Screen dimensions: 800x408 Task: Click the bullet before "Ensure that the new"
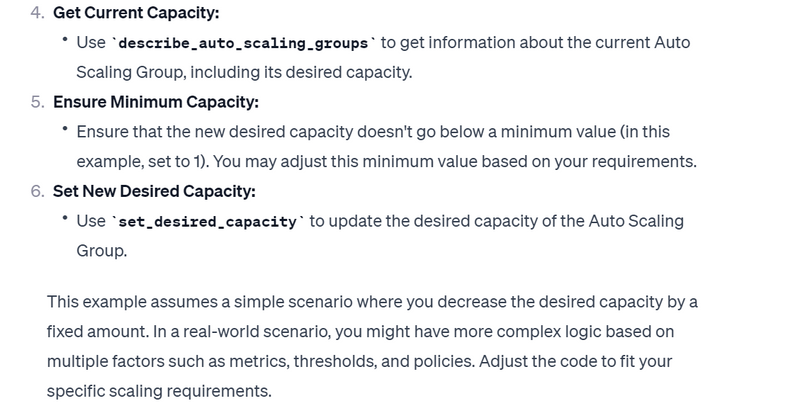coord(65,131)
